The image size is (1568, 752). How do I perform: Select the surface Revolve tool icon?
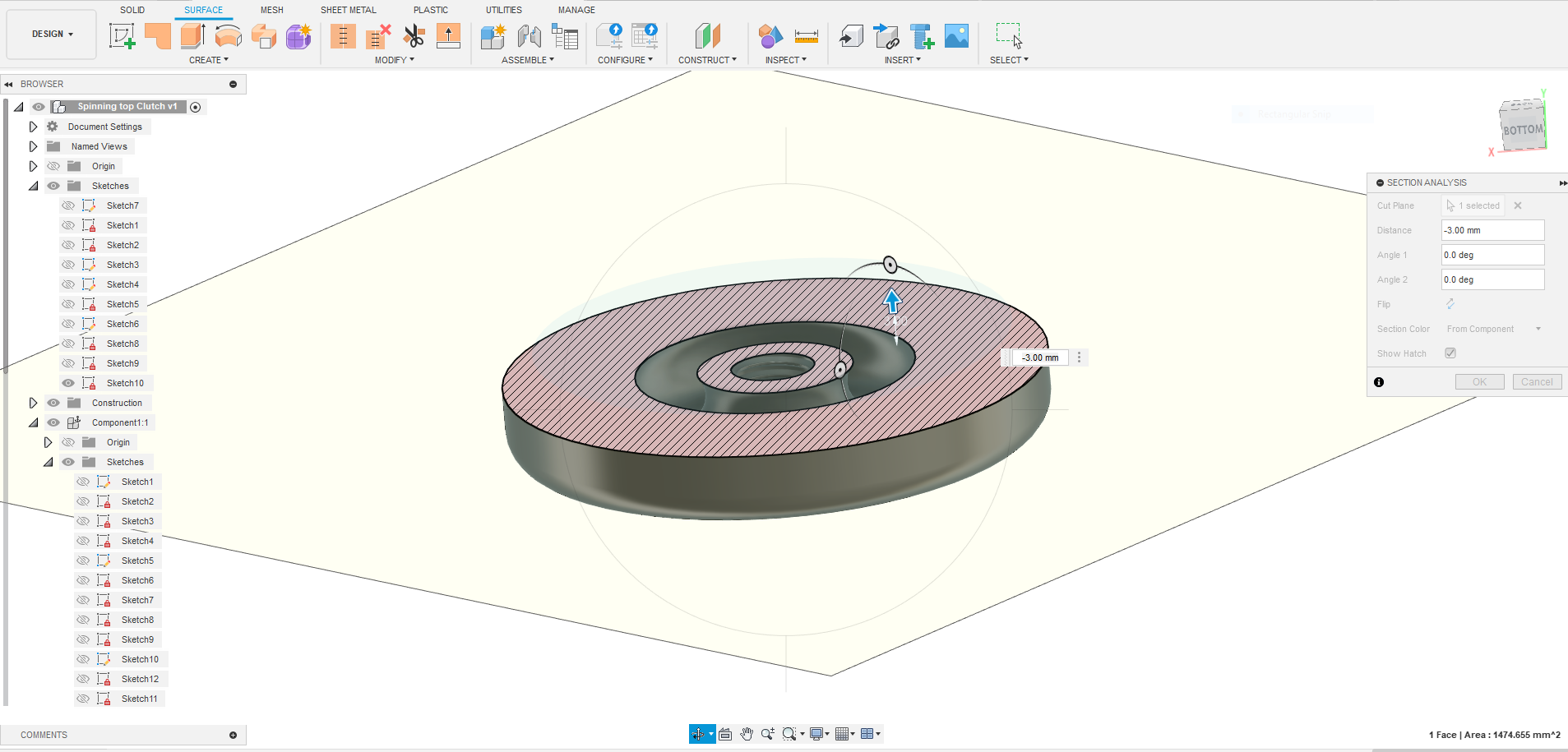click(x=228, y=36)
